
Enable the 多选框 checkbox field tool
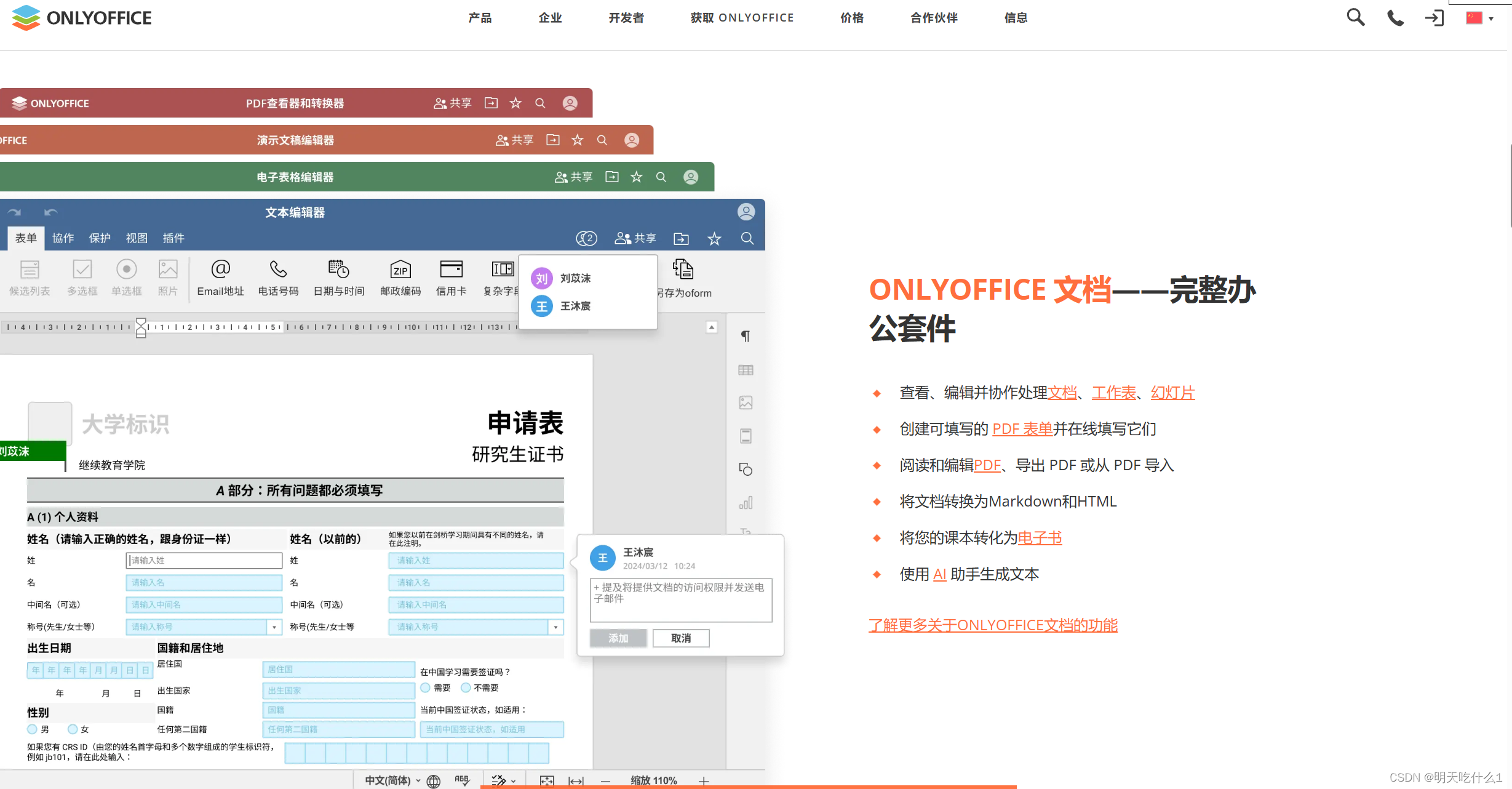coord(82,277)
